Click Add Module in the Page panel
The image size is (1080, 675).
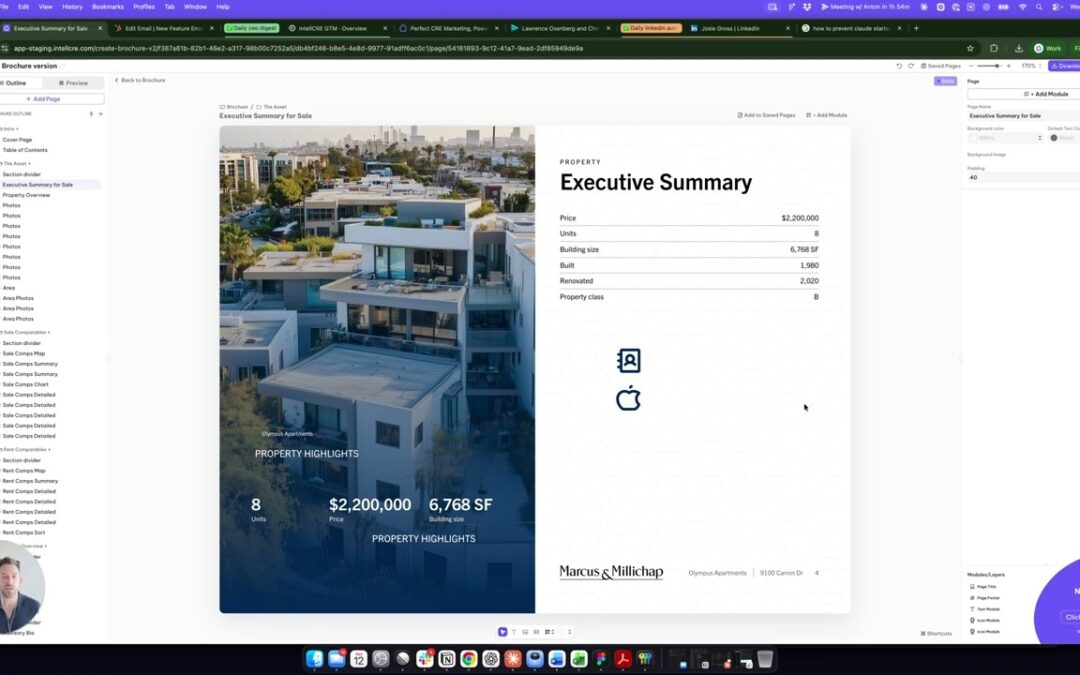tap(1025, 94)
